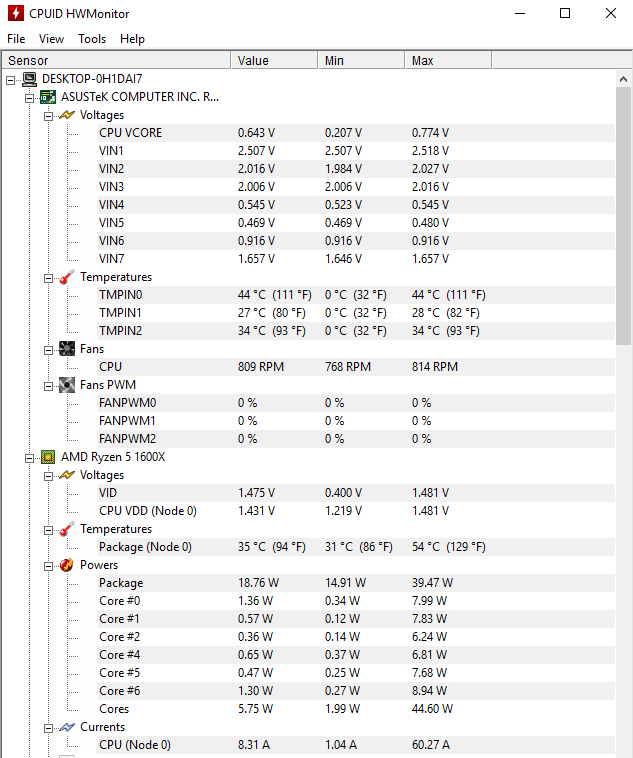Image resolution: width=633 pixels, height=758 pixels.
Task: Click the Max column header
Action: pyautogui.click(x=448, y=60)
